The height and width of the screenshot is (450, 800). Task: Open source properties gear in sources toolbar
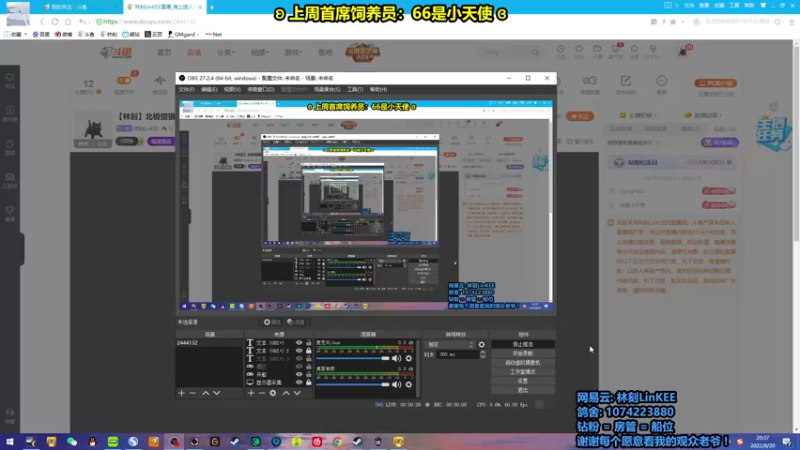point(273,393)
